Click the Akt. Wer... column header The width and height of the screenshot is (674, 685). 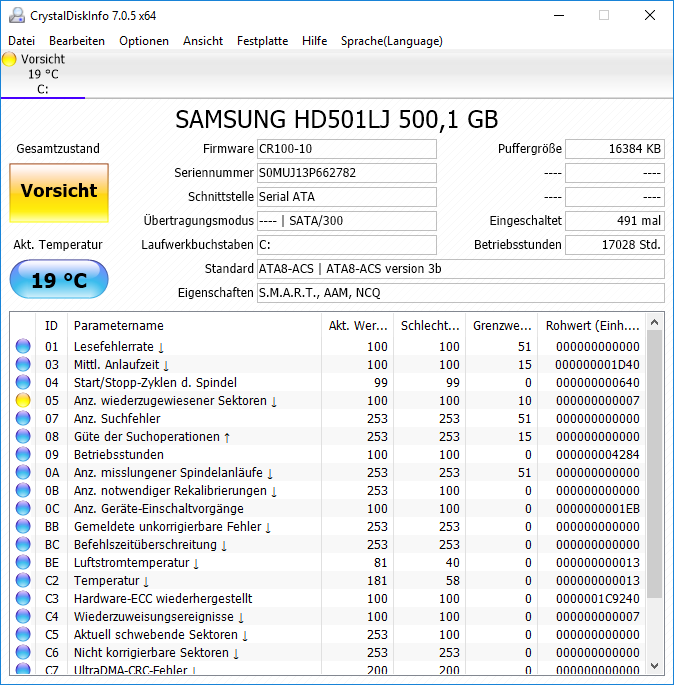pyautogui.click(x=357, y=325)
